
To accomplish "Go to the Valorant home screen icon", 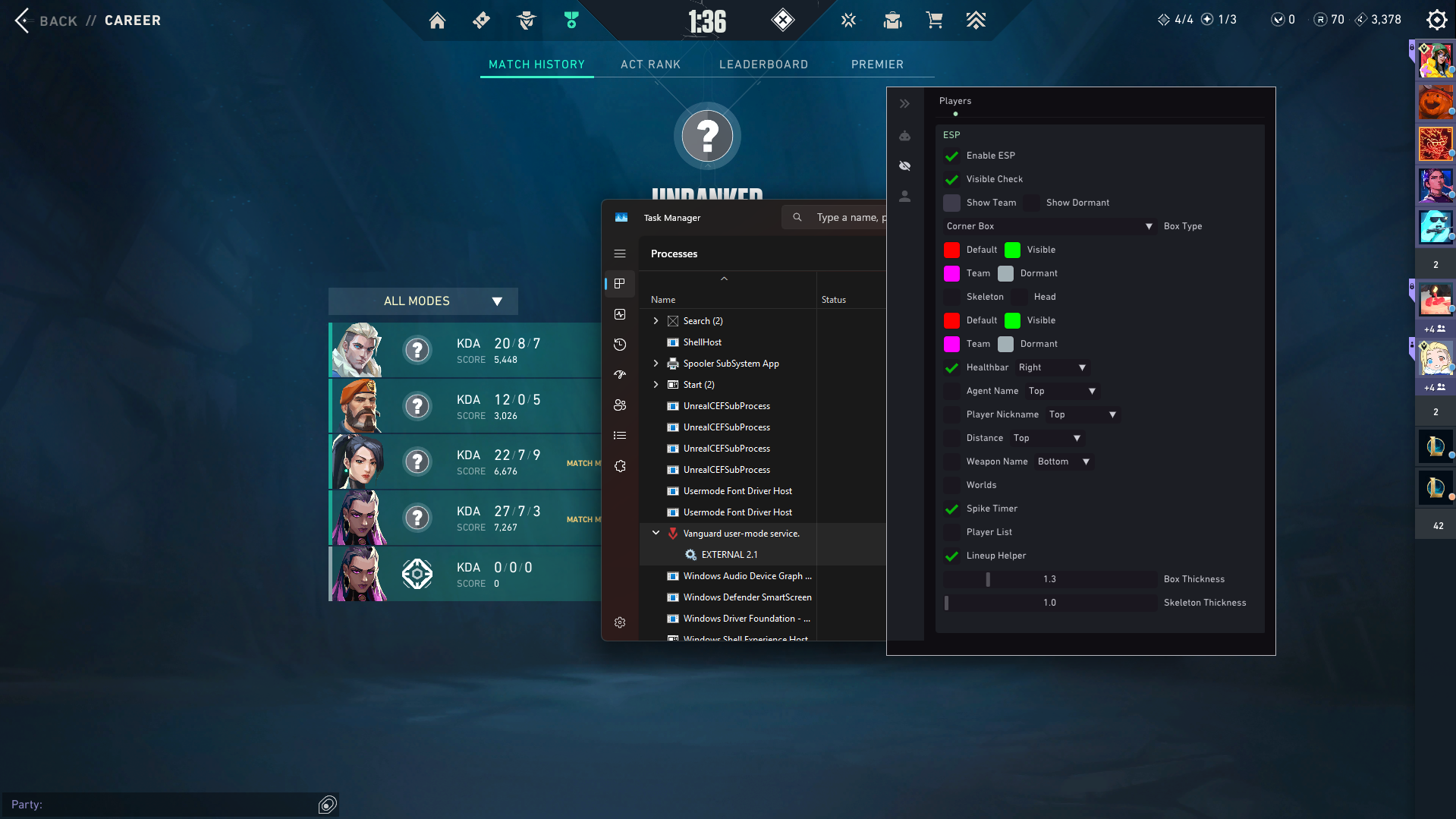I will tap(437, 20).
